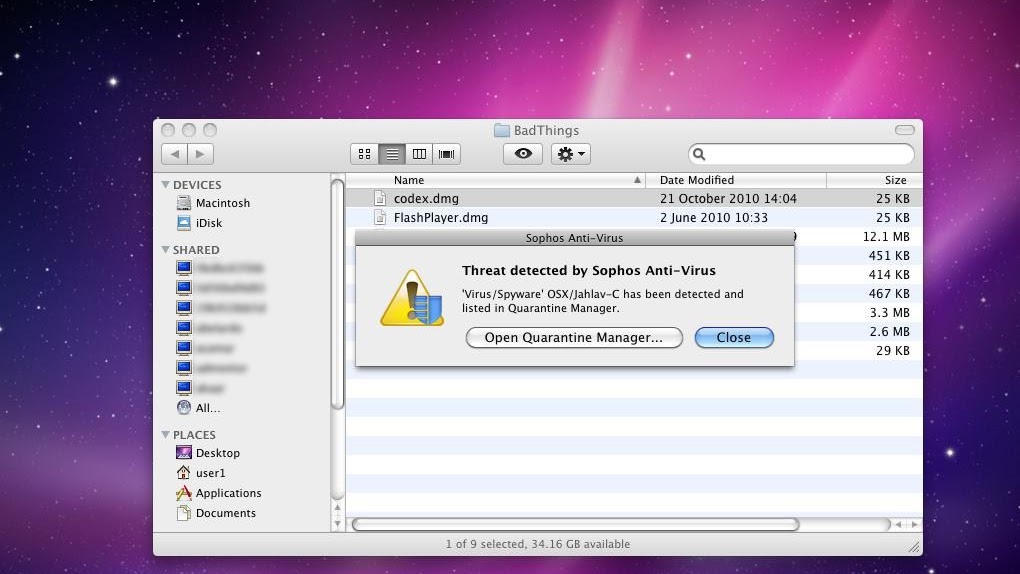This screenshot has width=1020, height=574.
Task: Open the Action gear menu
Action: [x=570, y=154]
